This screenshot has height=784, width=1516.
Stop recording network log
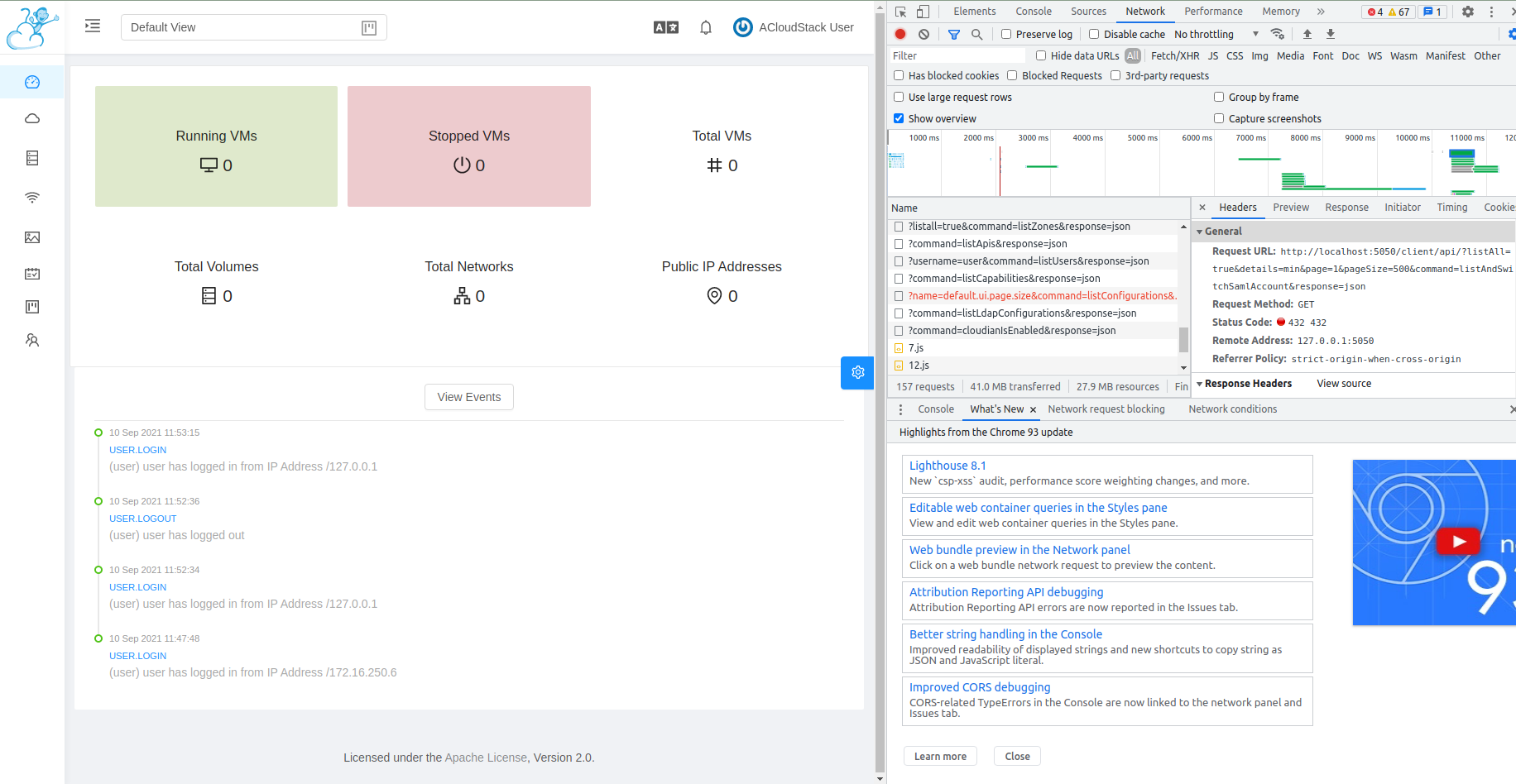tap(900, 34)
